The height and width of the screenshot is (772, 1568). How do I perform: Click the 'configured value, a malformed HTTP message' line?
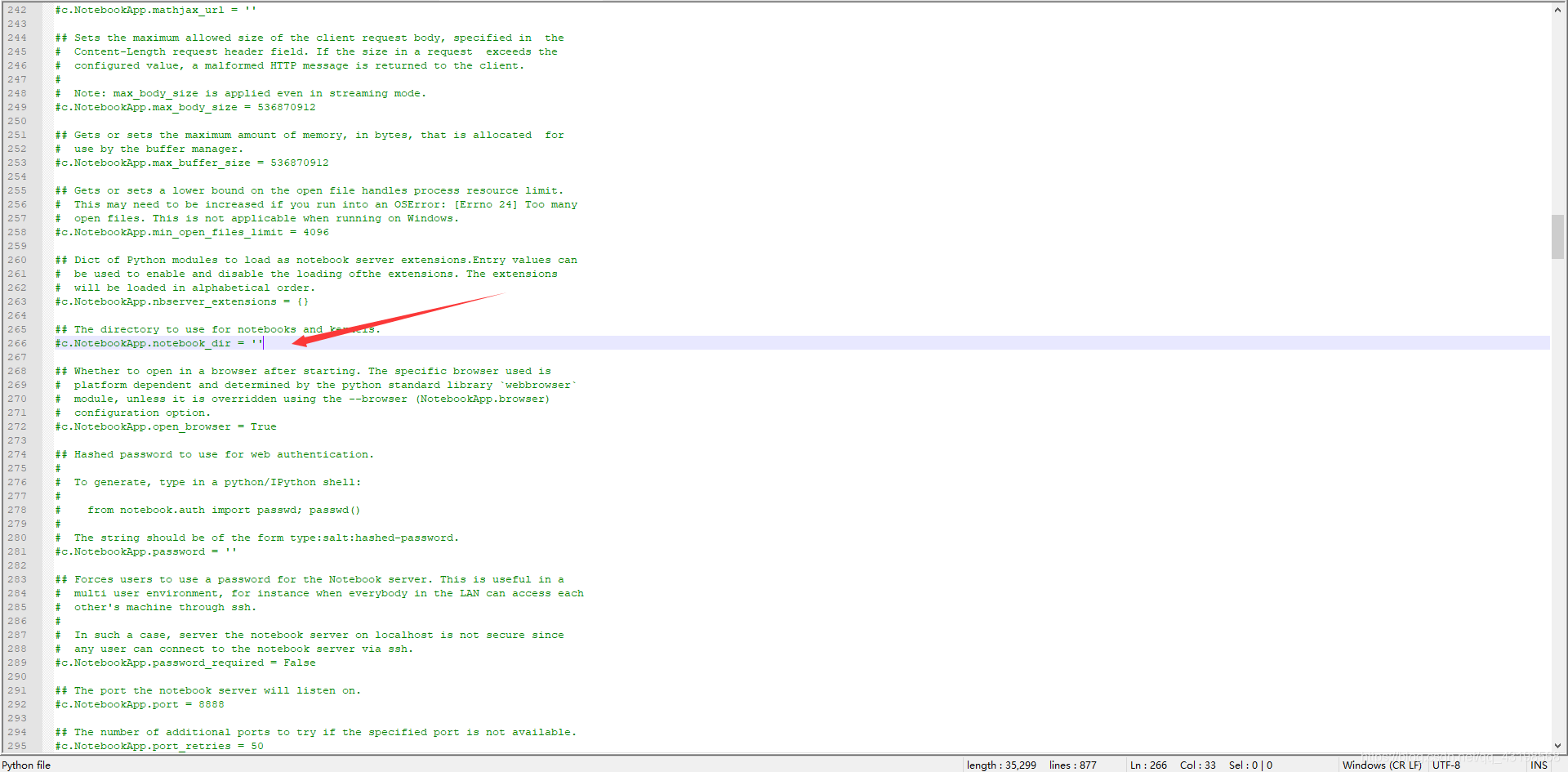coord(290,65)
